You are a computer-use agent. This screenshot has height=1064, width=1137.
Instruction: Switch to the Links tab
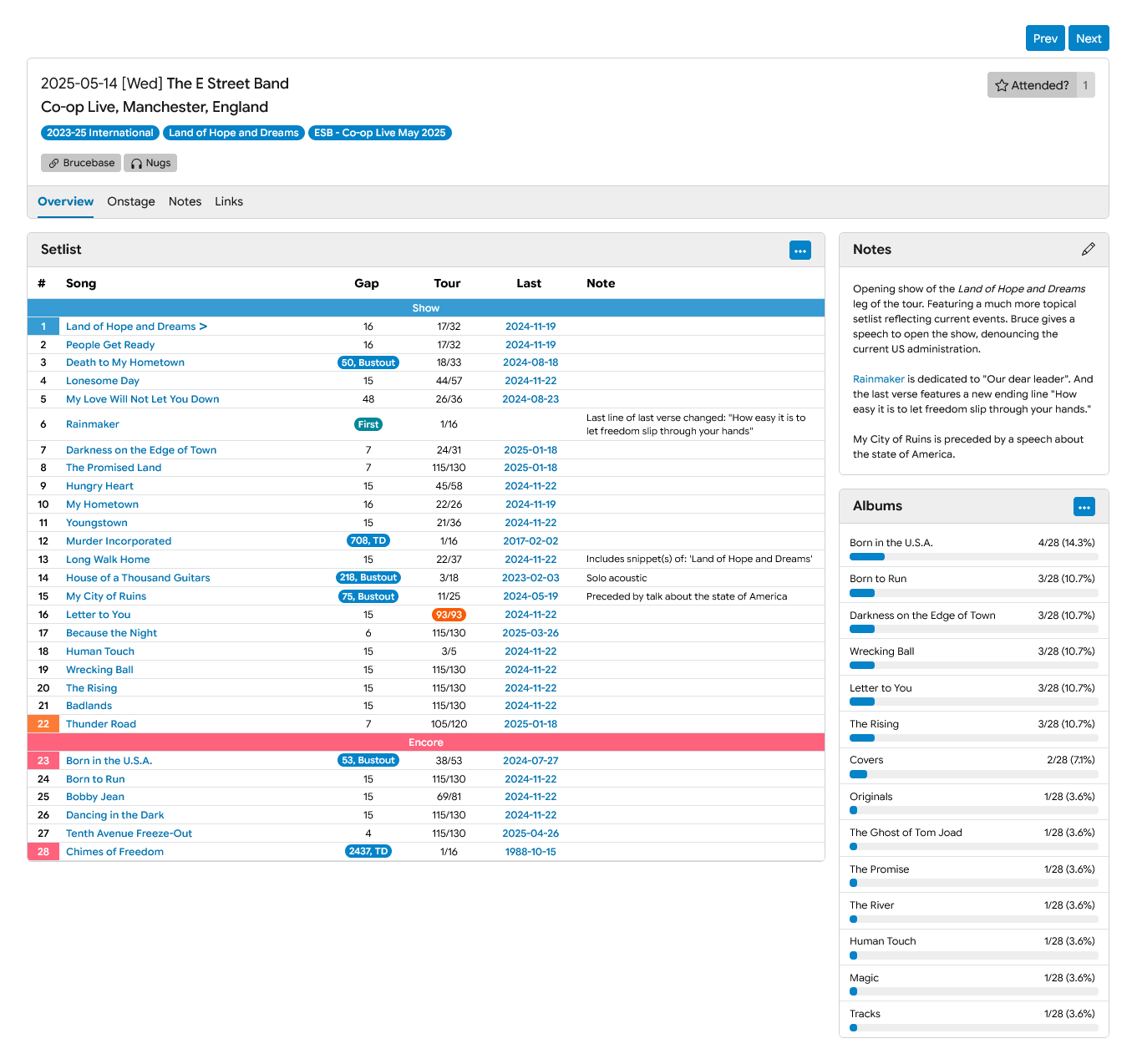(x=228, y=201)
